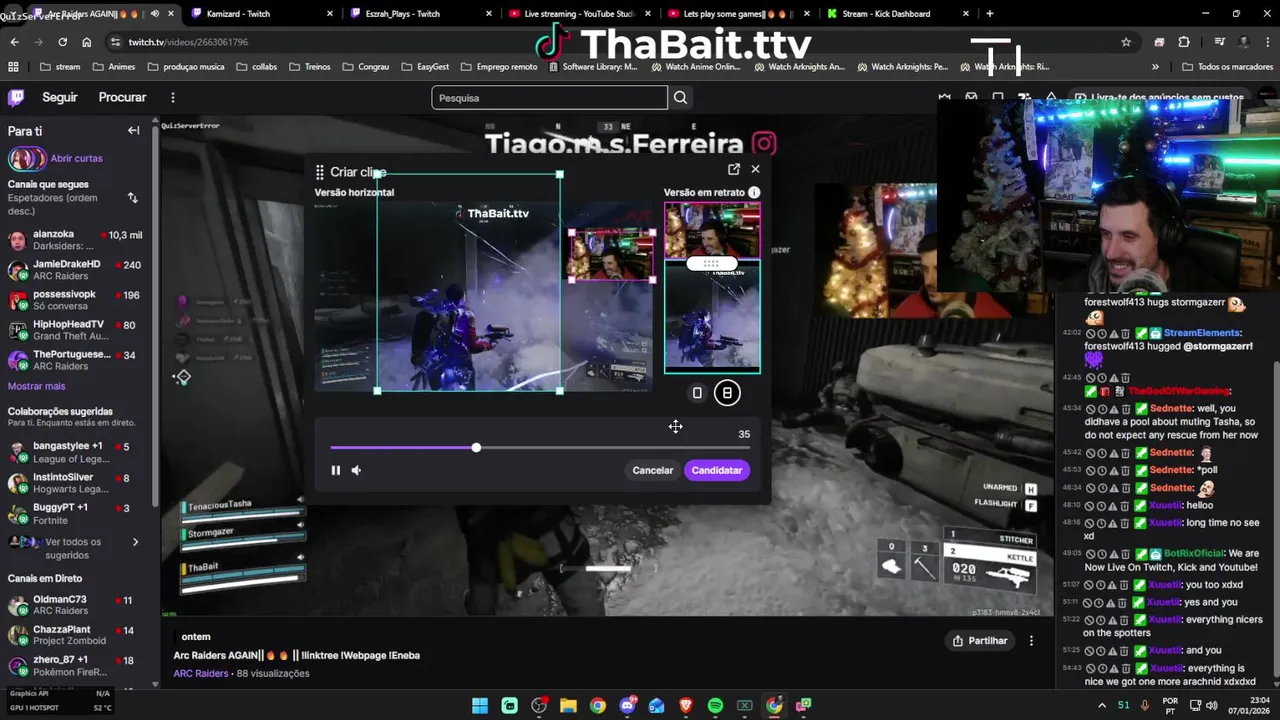Viewport: 1280px width, 720px height.
Task: Select single-frame portrait layout
Action: (x=698, y=393)
